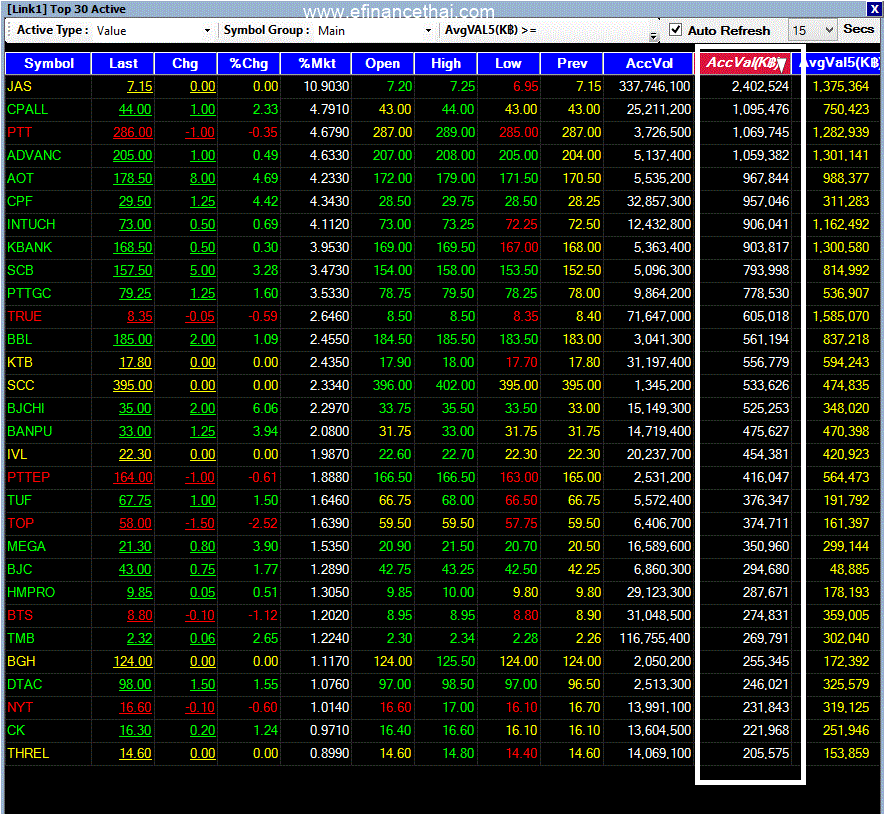Viewport: 885px width, 814px height.
Task: Click TRUE AvgVal5 cell 1,585,070
Action: (840, 317)
